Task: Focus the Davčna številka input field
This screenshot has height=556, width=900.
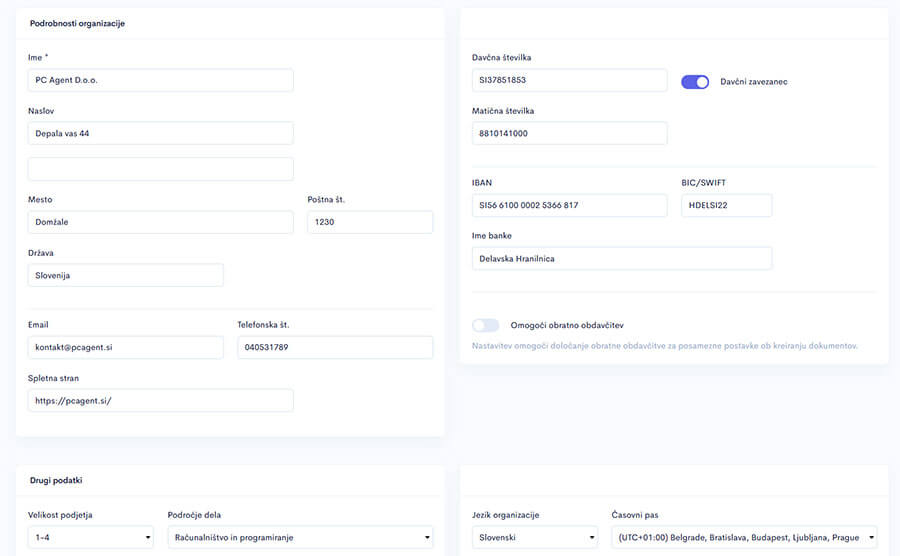Action: pyautogui.click(x=569, y=80)
